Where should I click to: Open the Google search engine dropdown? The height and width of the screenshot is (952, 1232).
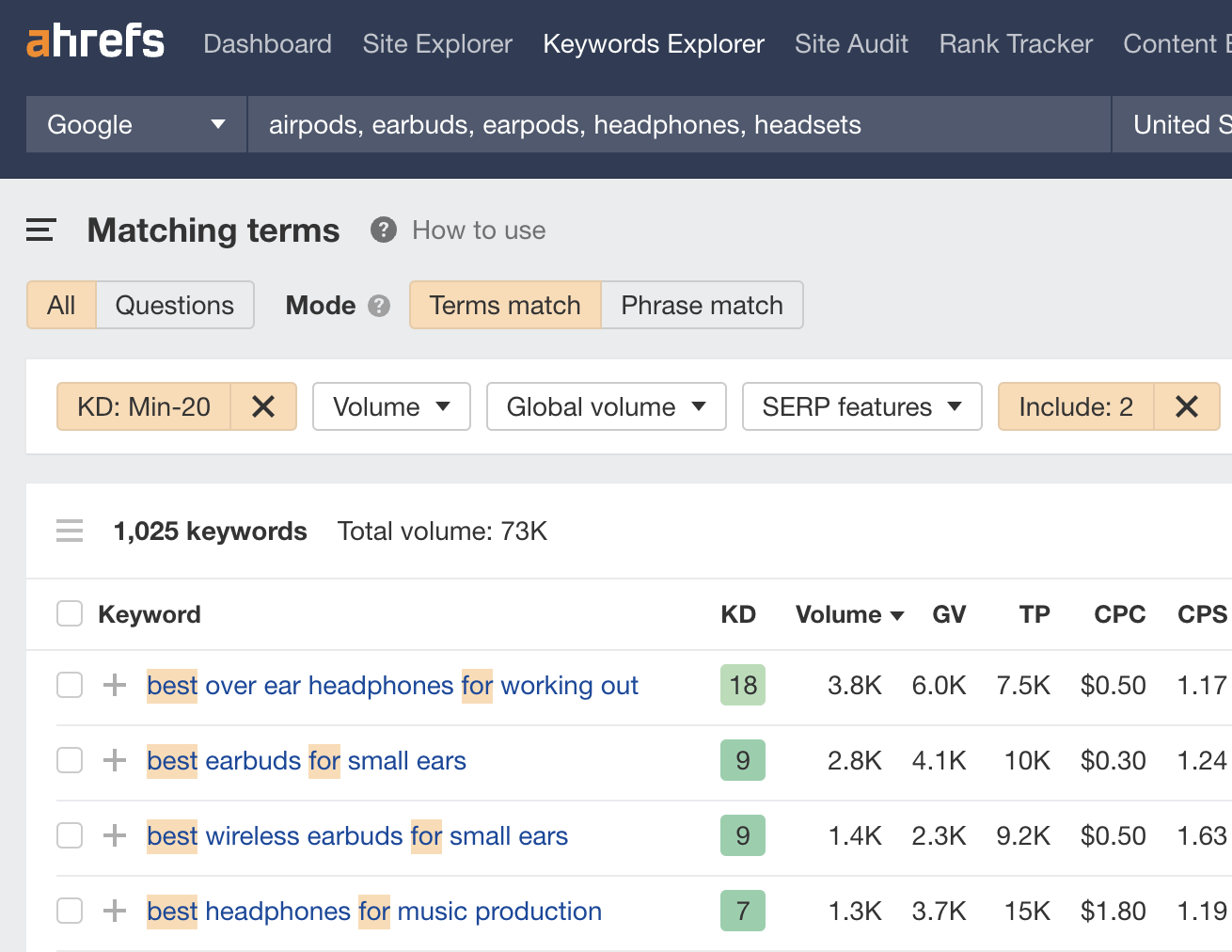(x=134, y=124)
